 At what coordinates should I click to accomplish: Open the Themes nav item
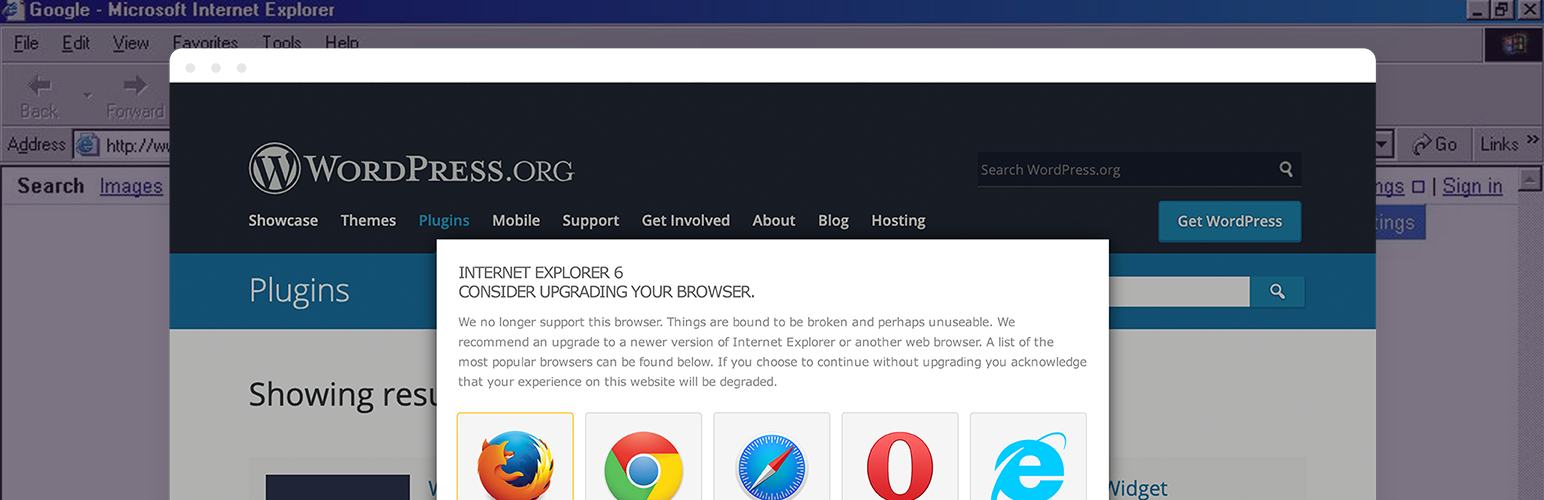pyautogui.click(x=368, y=220)
